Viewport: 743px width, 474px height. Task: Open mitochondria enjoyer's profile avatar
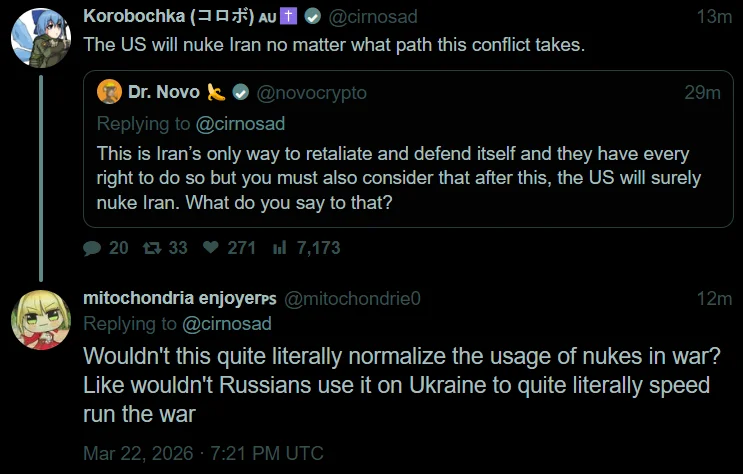tap(40, 319)
